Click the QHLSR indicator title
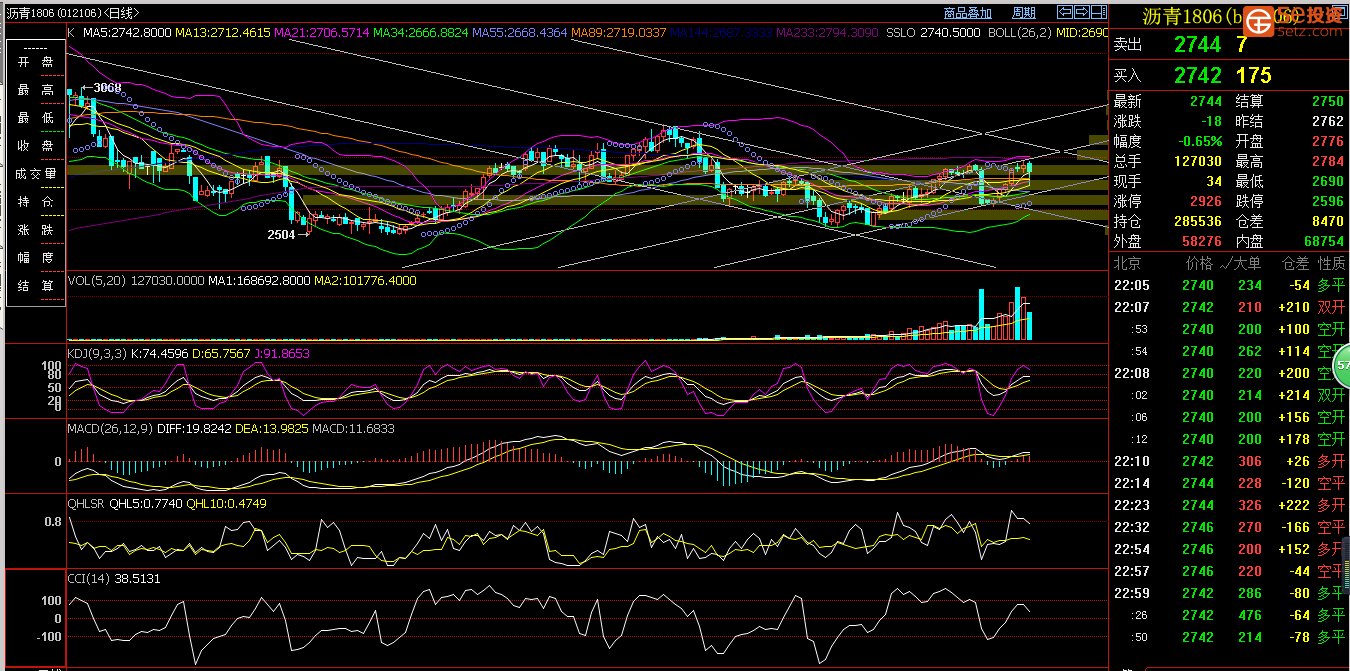Image resolution: width=1350 pixels, height=671 pixels. point(86,504)
